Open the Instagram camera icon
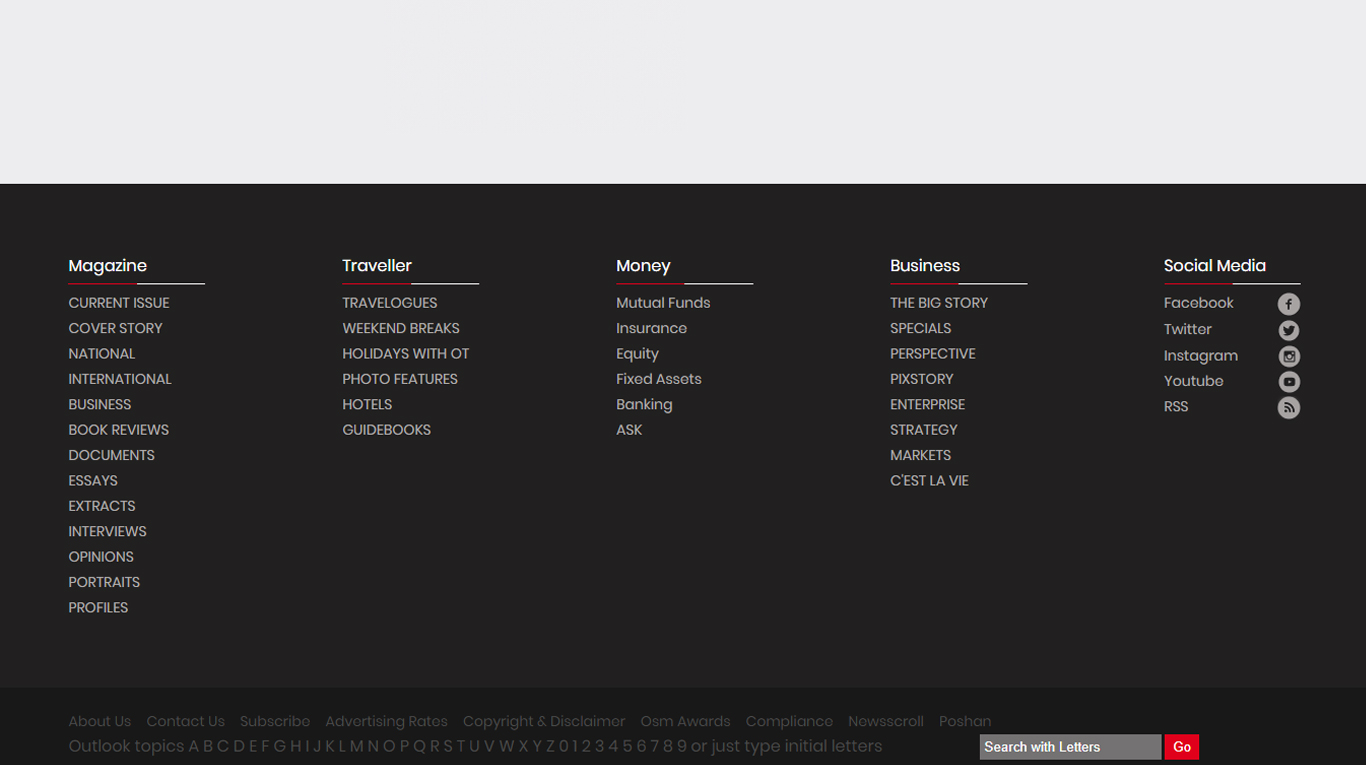This screenshot has height=765, width=1366. pos(1288,356)
